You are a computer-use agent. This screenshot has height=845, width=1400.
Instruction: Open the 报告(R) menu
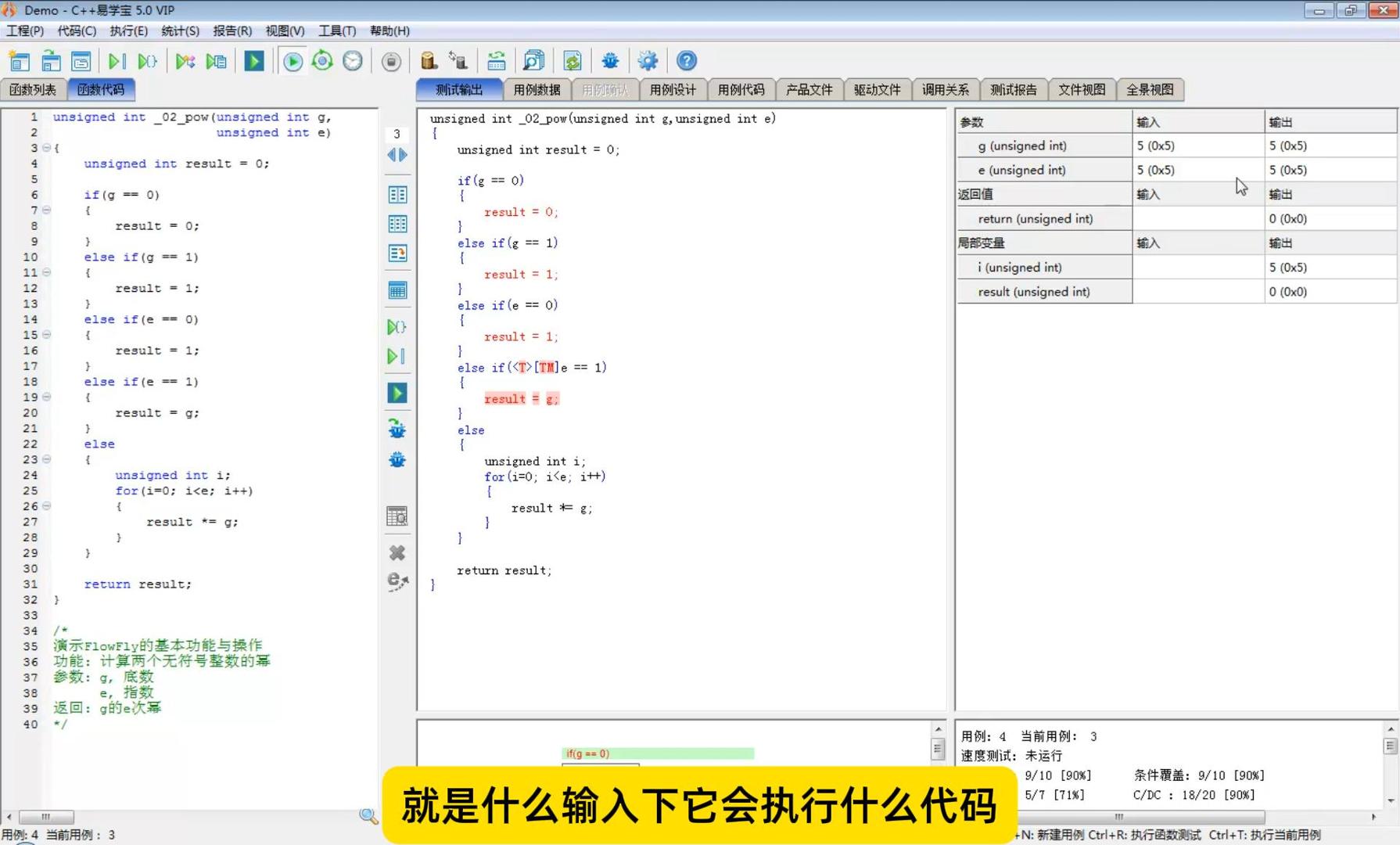pyautogui.click(x=232, y=31)
